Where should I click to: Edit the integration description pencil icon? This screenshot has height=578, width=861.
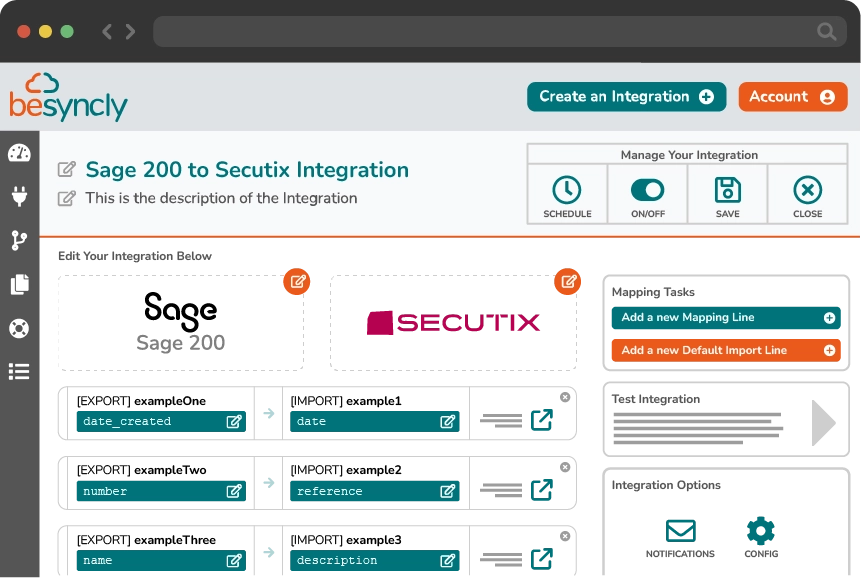[x=66, y=198]
